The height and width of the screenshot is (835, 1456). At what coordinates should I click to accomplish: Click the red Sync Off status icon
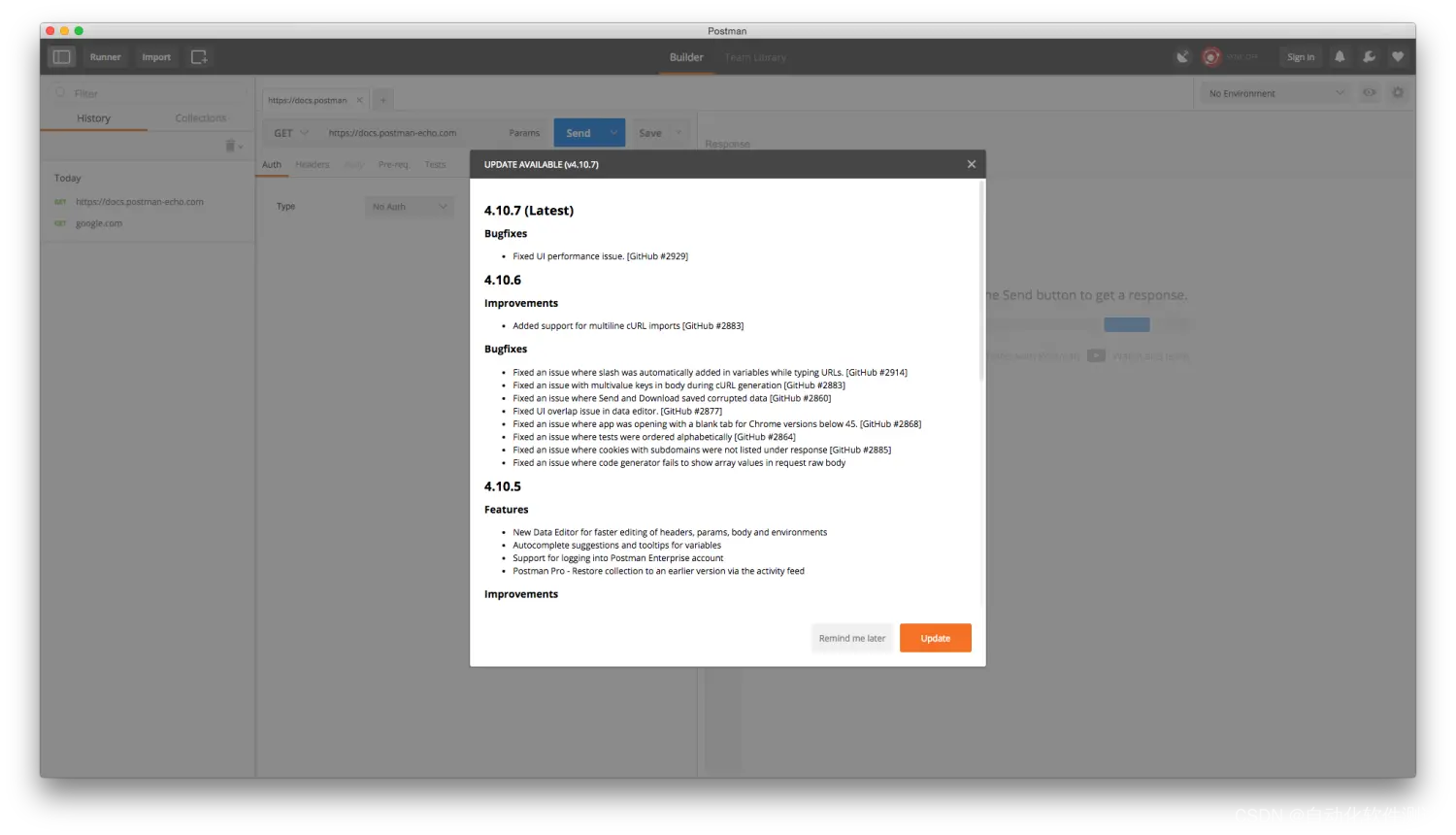click(1210, 57)
